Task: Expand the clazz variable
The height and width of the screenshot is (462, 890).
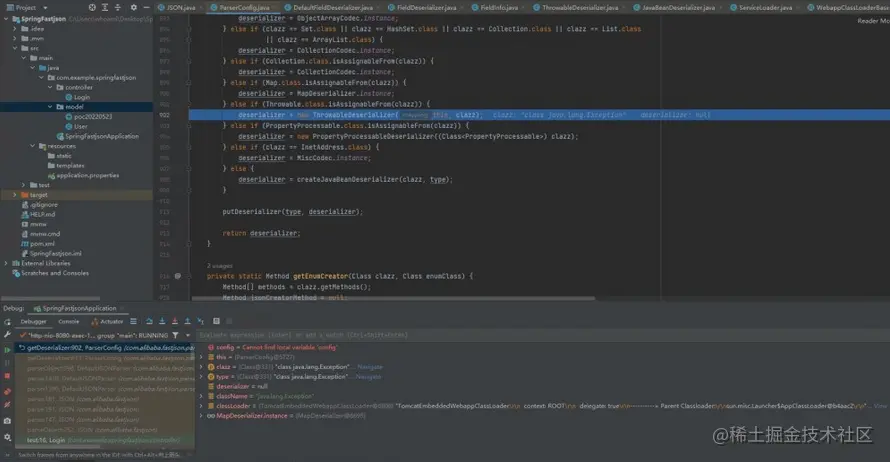Action: point(201,367)
